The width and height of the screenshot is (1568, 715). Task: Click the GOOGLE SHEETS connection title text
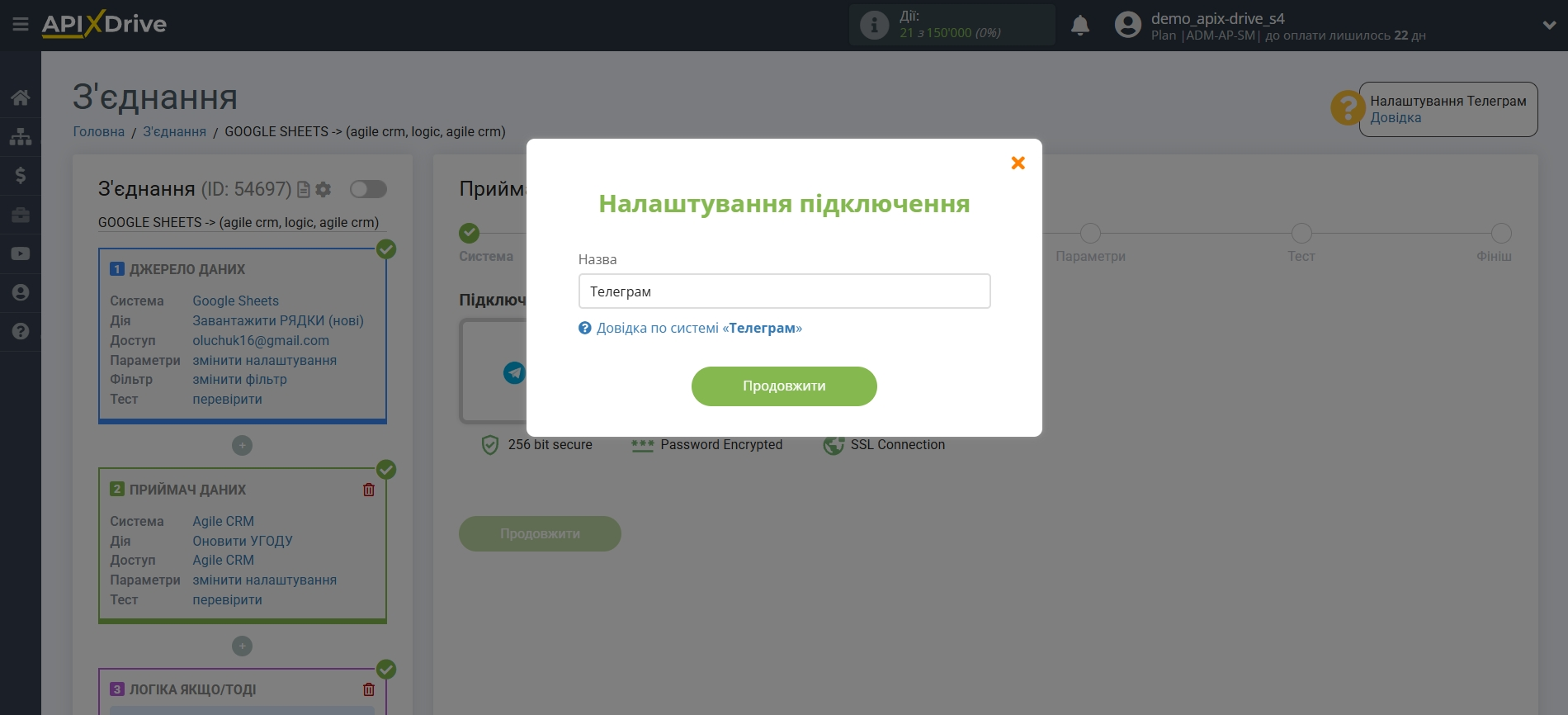[239, 223]
